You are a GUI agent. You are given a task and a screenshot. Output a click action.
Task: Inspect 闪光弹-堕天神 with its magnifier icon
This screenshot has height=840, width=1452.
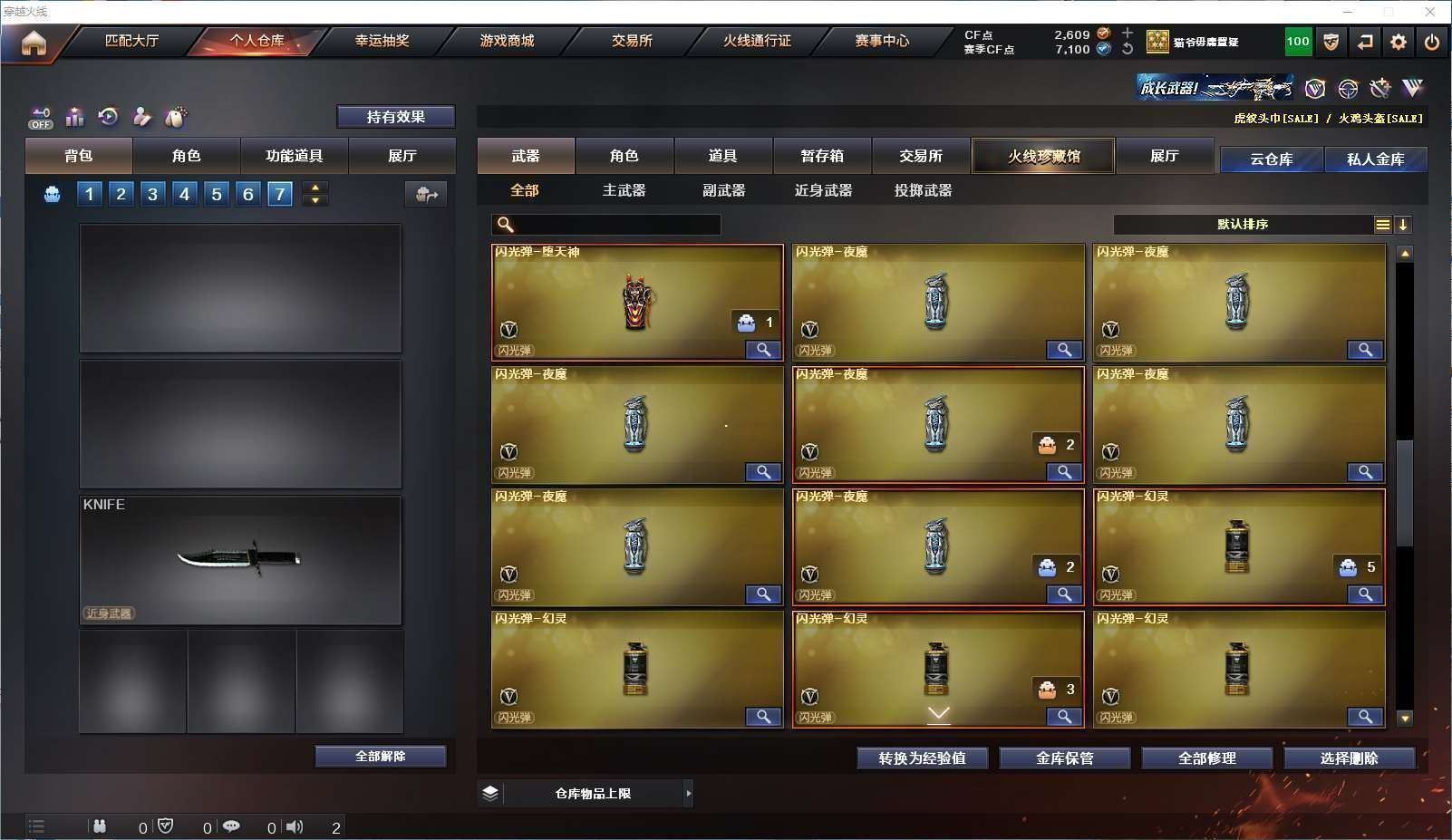[763, 350]
